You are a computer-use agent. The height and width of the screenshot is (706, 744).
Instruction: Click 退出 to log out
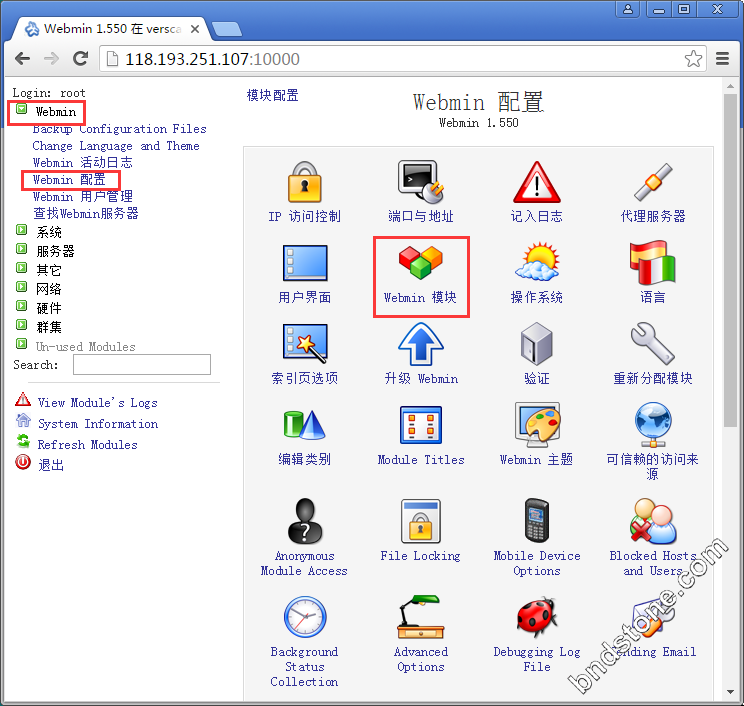tap(51, 465)
